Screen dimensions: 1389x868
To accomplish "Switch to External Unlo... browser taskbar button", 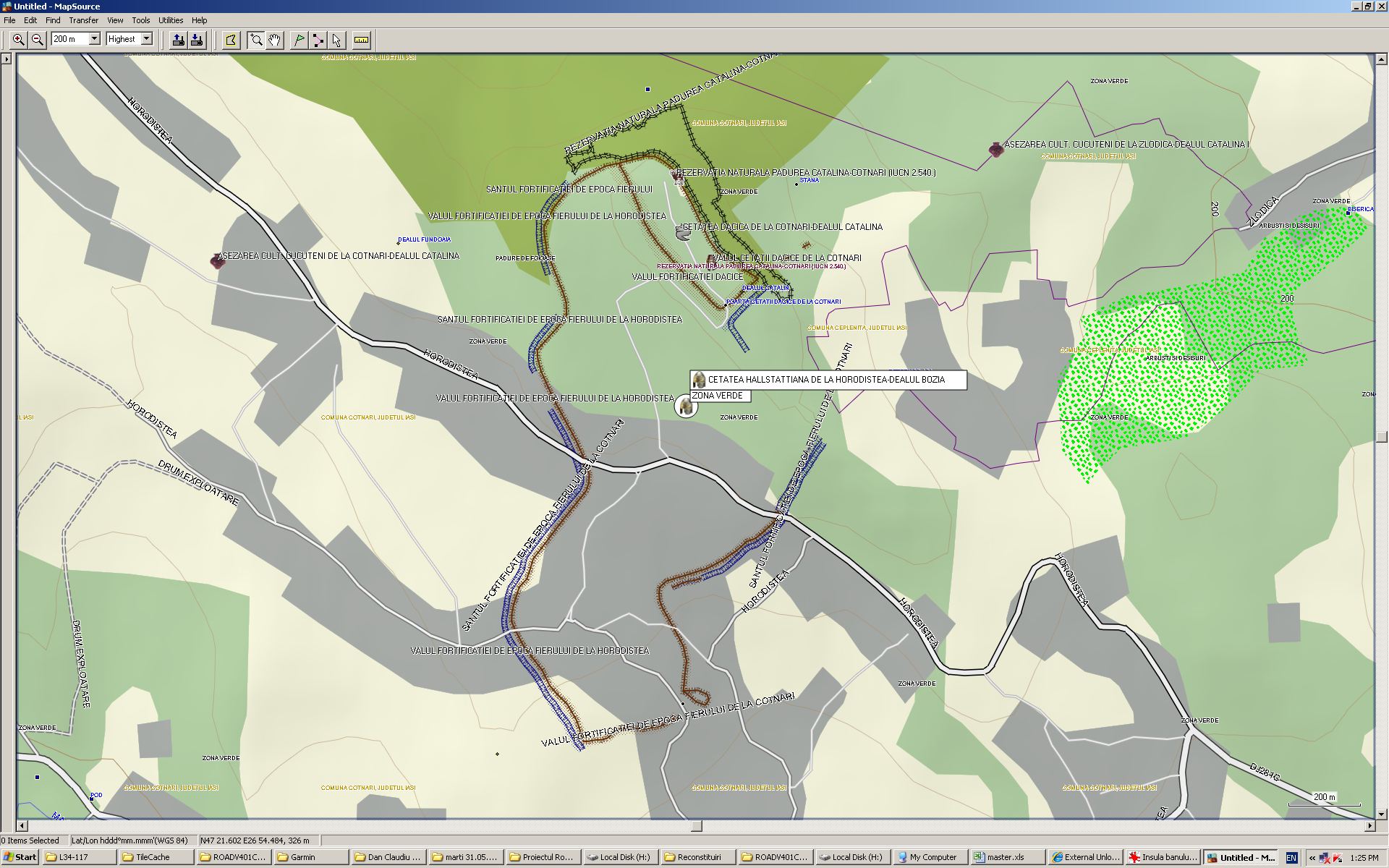I will 1085,857.
